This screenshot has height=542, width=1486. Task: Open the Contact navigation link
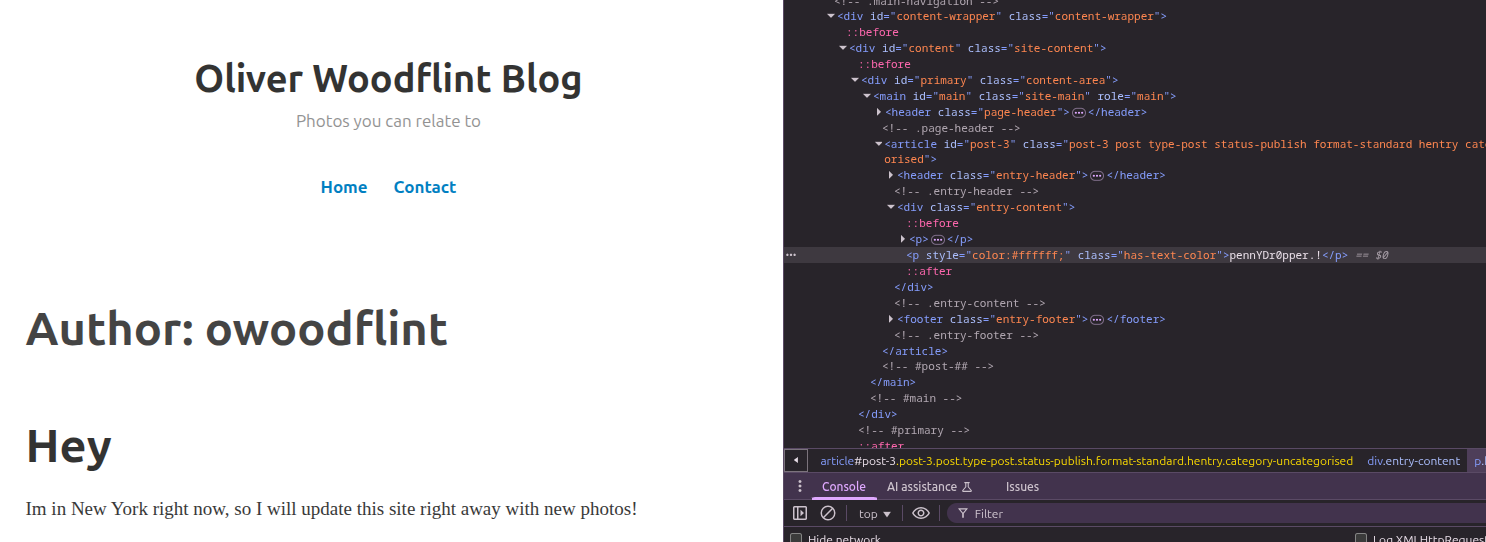tap(425, 187)
